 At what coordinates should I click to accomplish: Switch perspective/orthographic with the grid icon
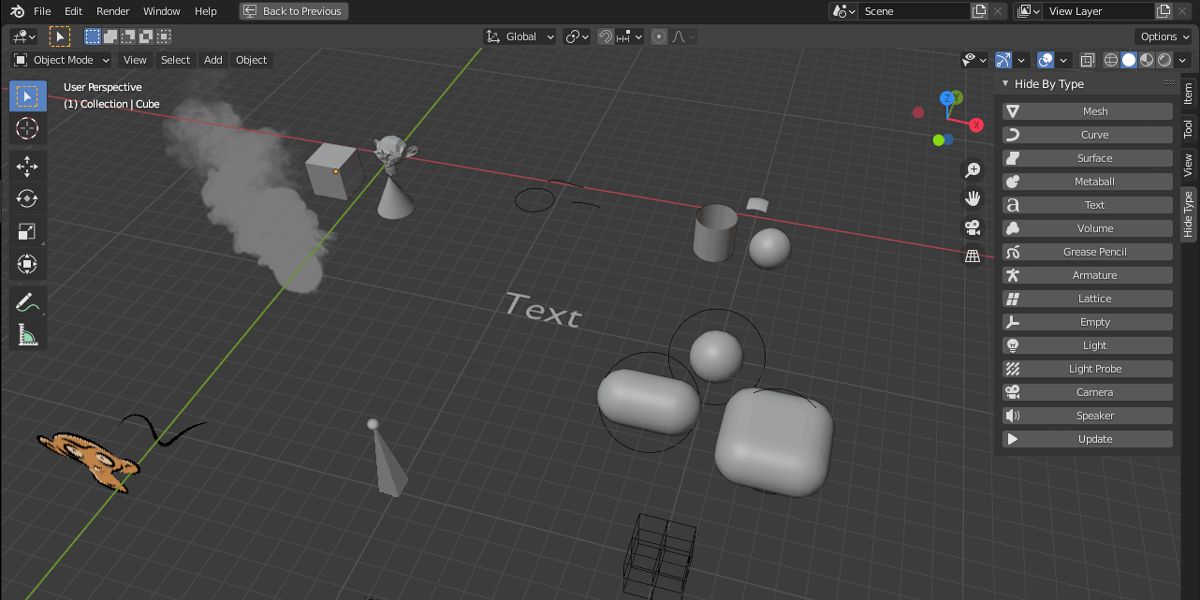point(972,256)
